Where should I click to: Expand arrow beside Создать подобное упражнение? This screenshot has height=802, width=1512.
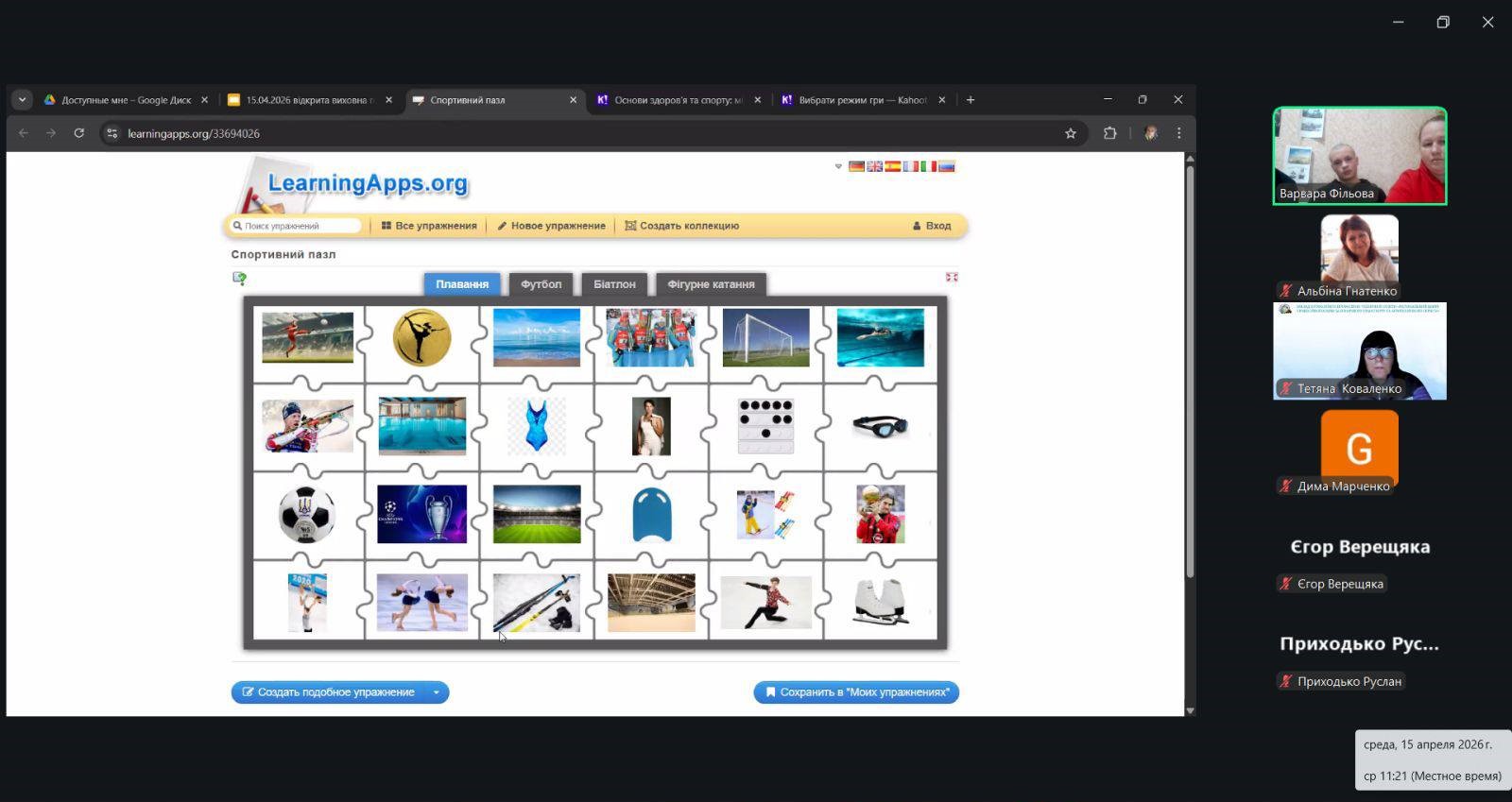437,692
